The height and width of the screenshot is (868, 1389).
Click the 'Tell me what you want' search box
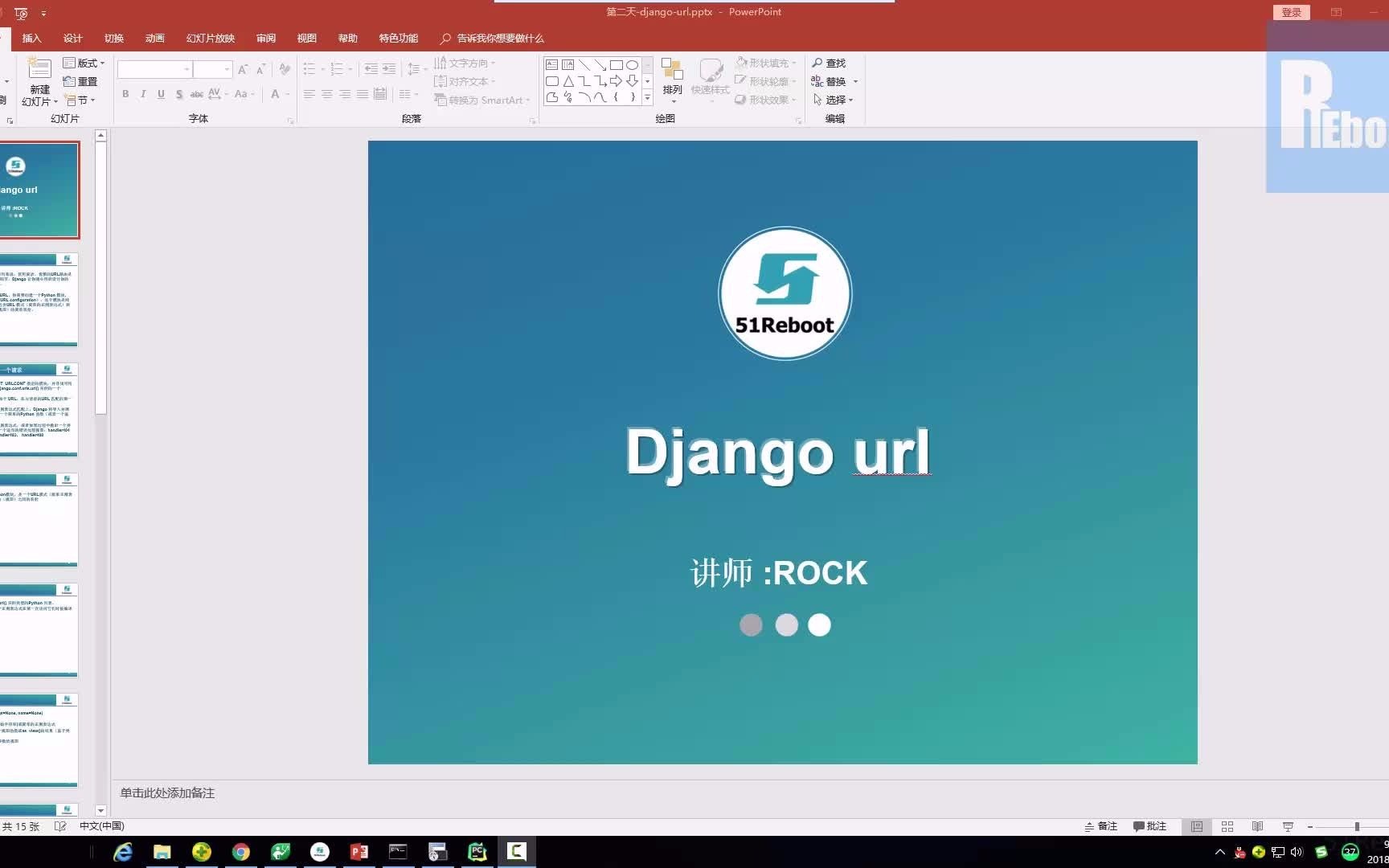pyautogui.click(x=493, y=38)
